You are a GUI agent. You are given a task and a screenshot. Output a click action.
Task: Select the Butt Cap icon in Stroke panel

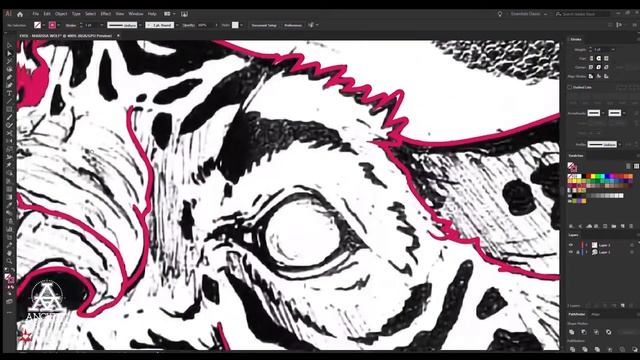click(591, 58)
